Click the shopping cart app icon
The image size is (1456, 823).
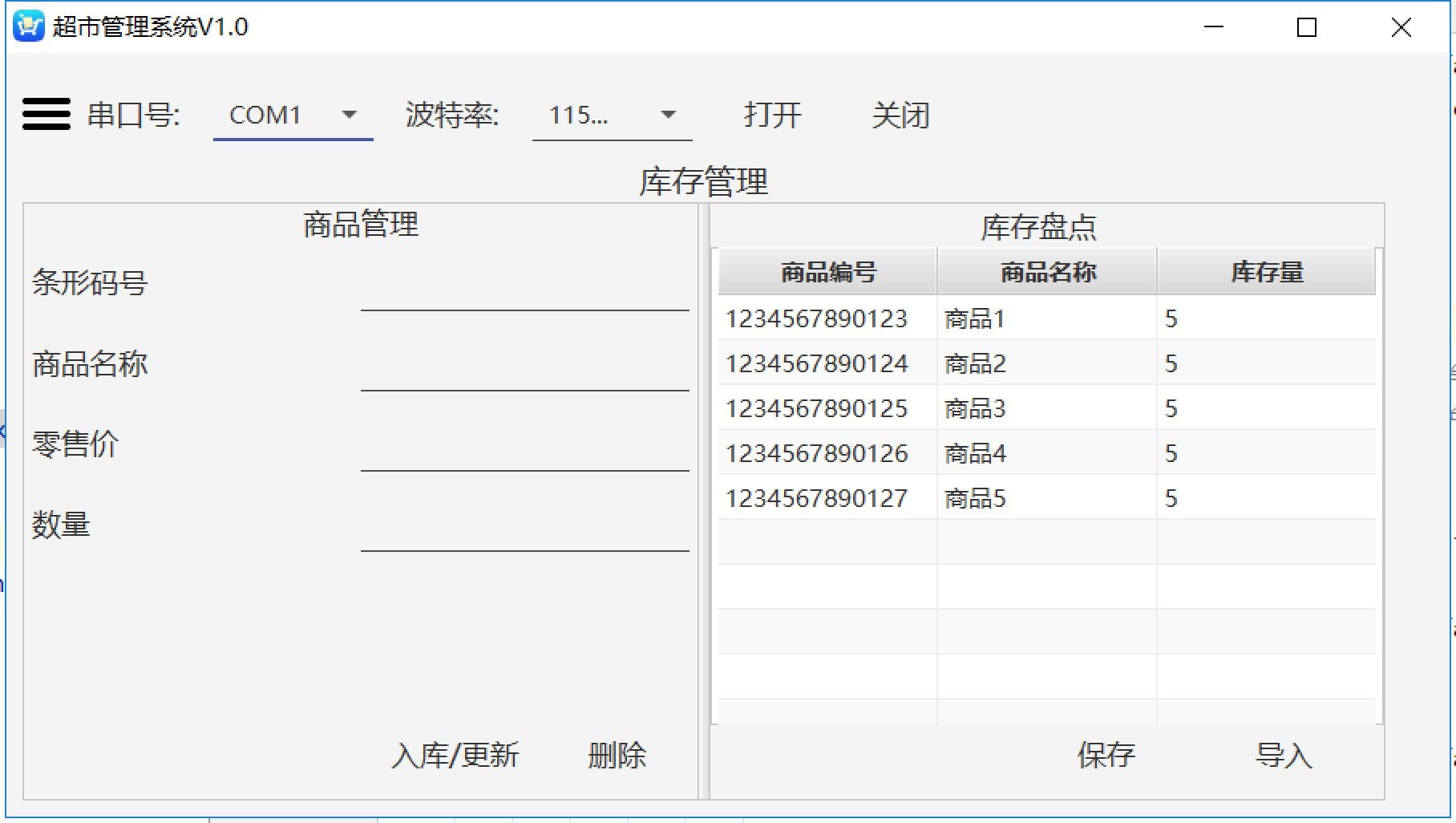tap(29, 26)
